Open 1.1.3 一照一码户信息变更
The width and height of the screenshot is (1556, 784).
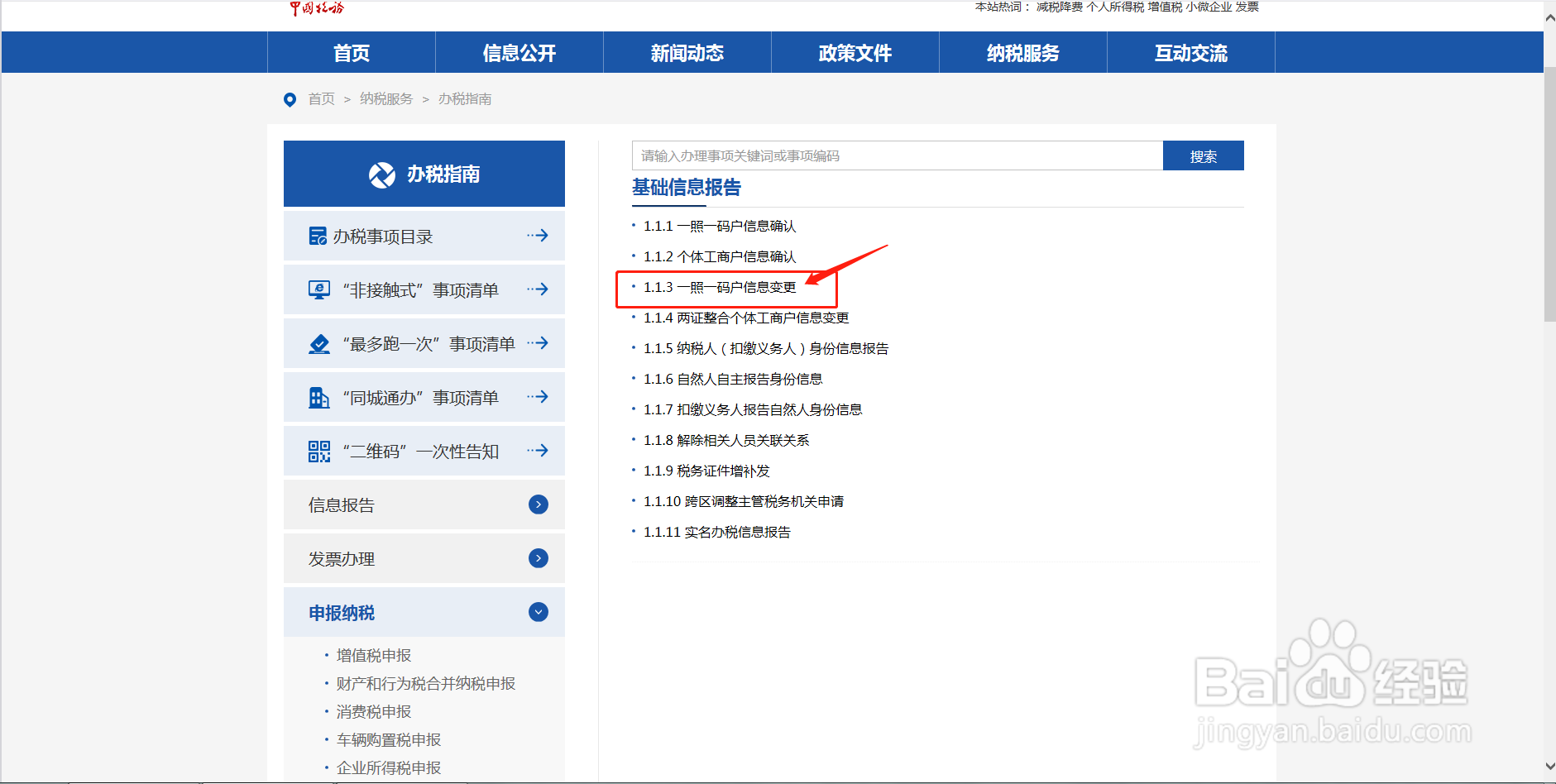pos(720,288)
